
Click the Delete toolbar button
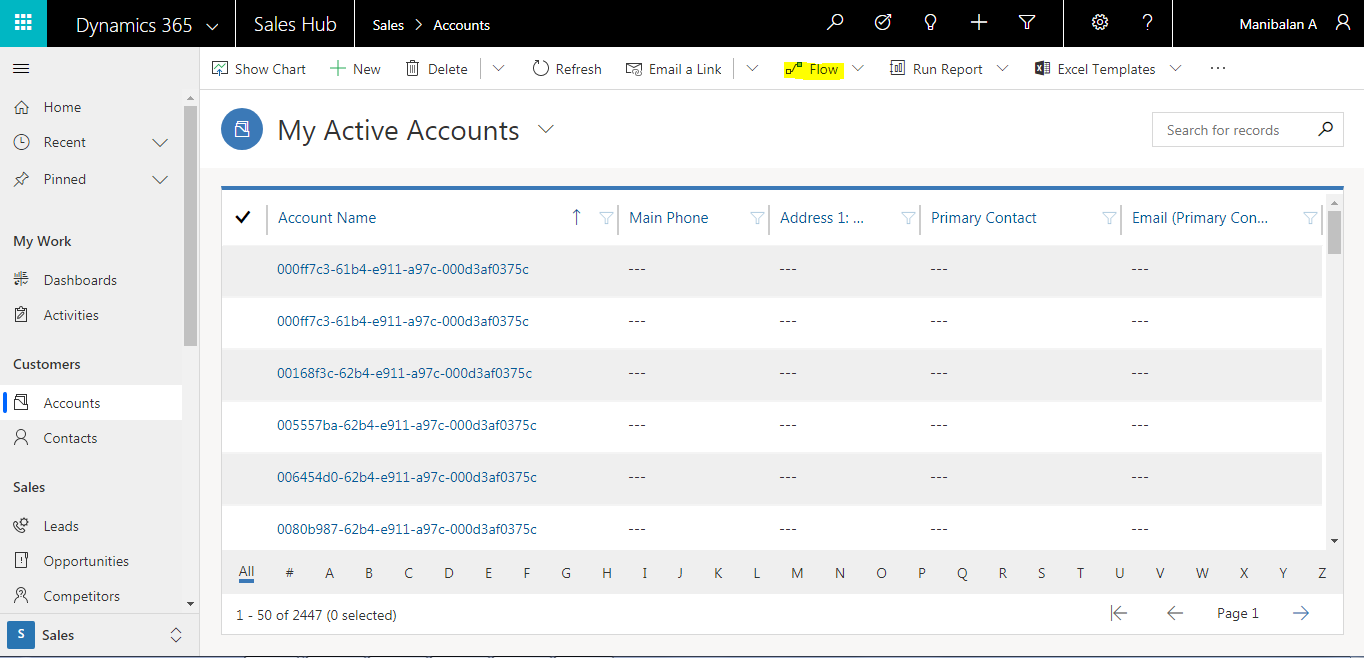coord(436,69)
